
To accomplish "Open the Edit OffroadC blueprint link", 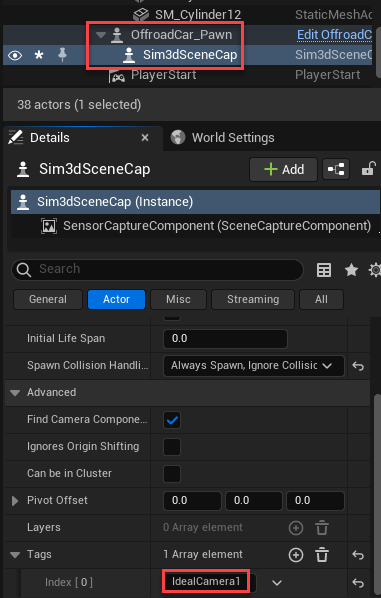I will coord(334,35).
